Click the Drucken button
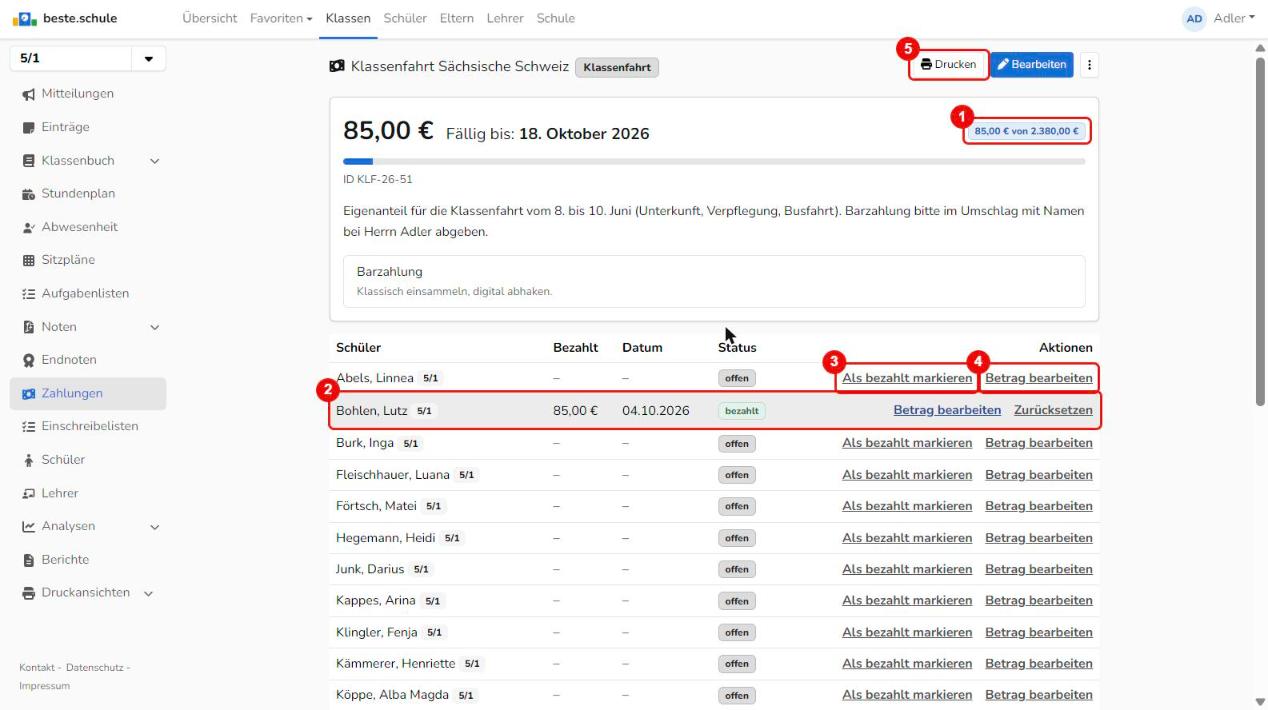Viewport: 1268px width, 710px height. (x=949, y=65)
